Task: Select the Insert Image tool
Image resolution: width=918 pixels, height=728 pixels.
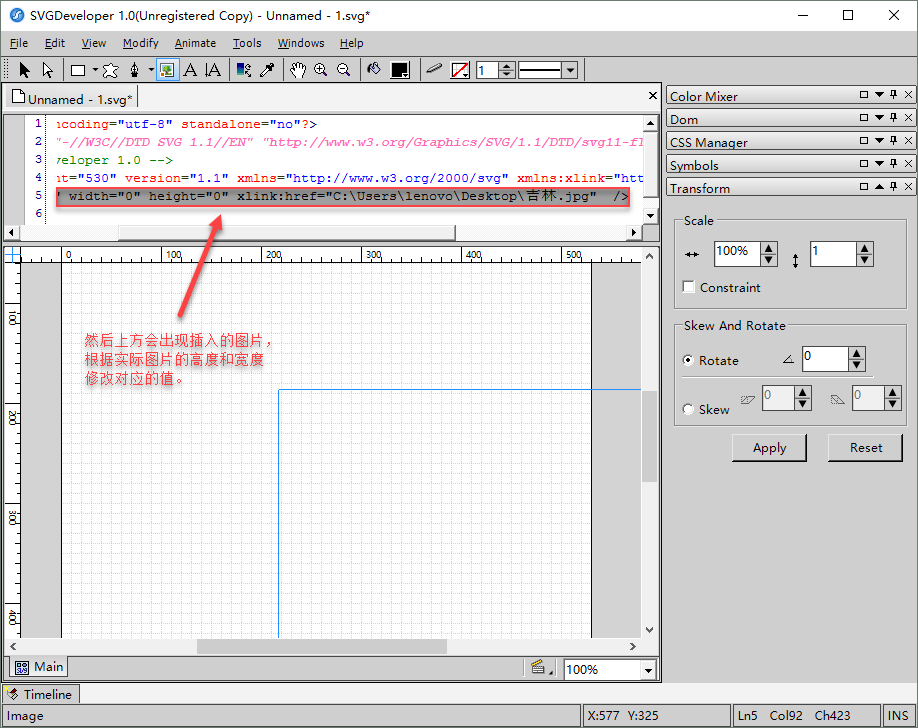Action: pos(167,70)
